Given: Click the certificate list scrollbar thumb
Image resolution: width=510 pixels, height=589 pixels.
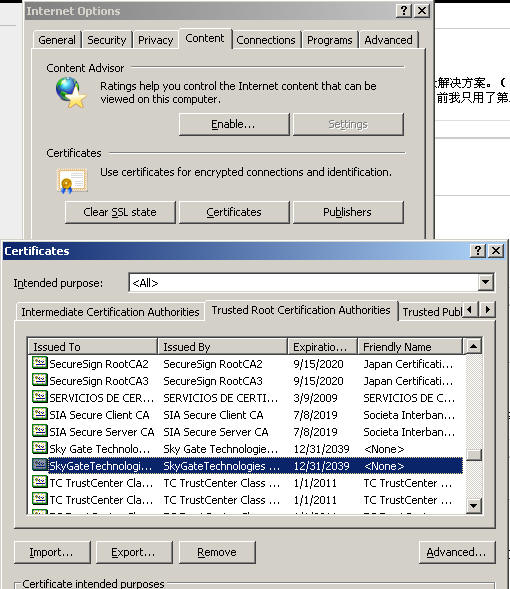Looking at the screenshot, I should pyautogui.click(x=474, y=455).
